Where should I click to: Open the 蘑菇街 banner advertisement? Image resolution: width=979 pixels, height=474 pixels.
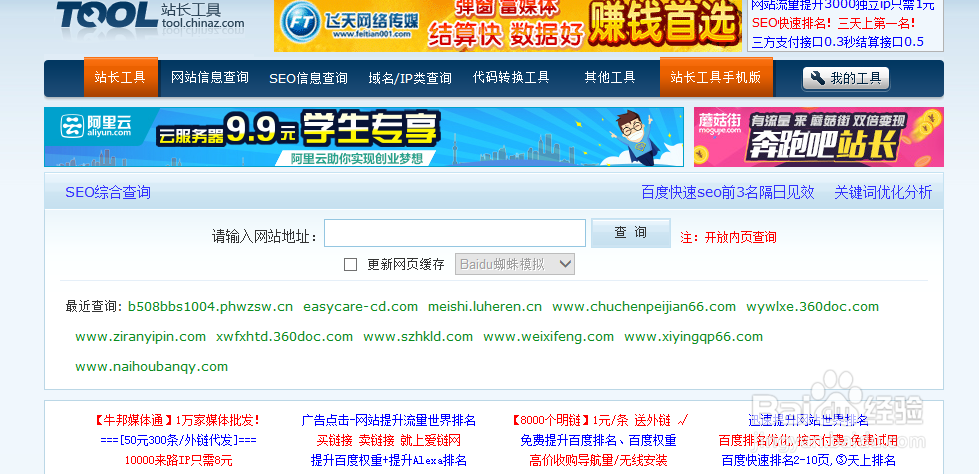[x=819, y=137]
